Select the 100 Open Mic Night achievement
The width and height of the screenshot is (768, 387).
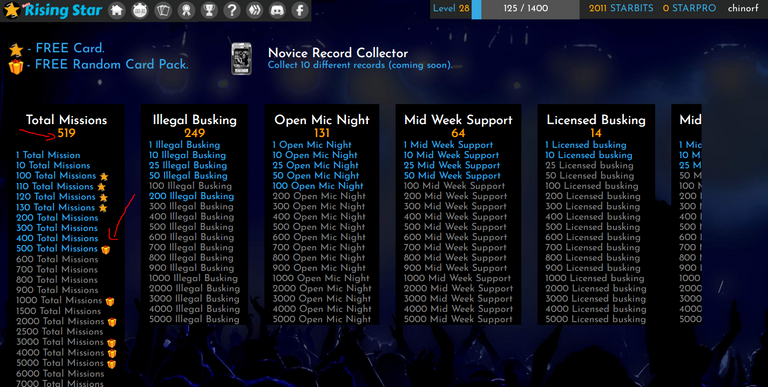(x=318, y=186)
